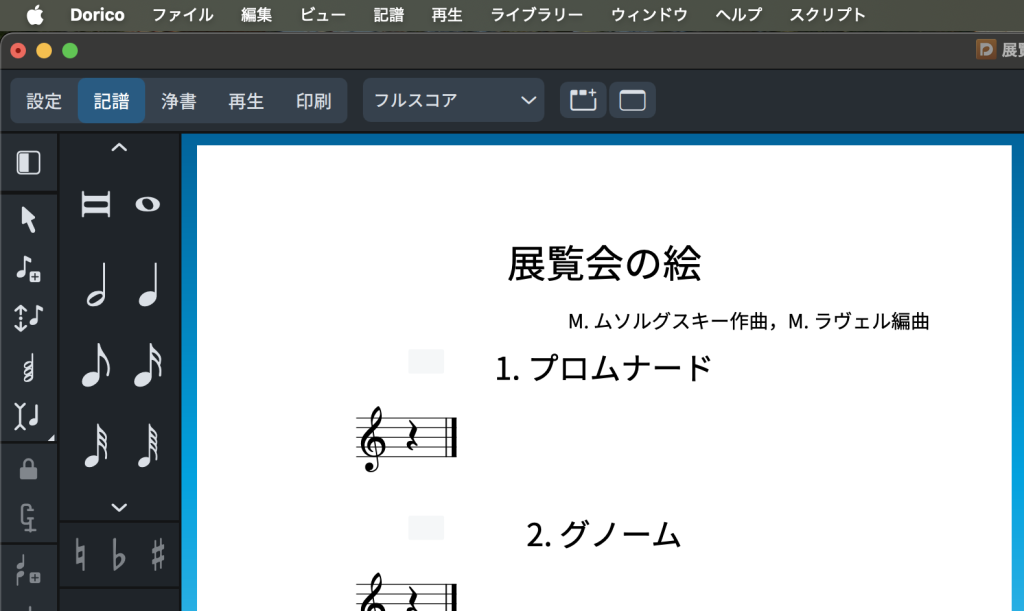
Task: Choose the sixteenth note duration
Action: [148, 364]
